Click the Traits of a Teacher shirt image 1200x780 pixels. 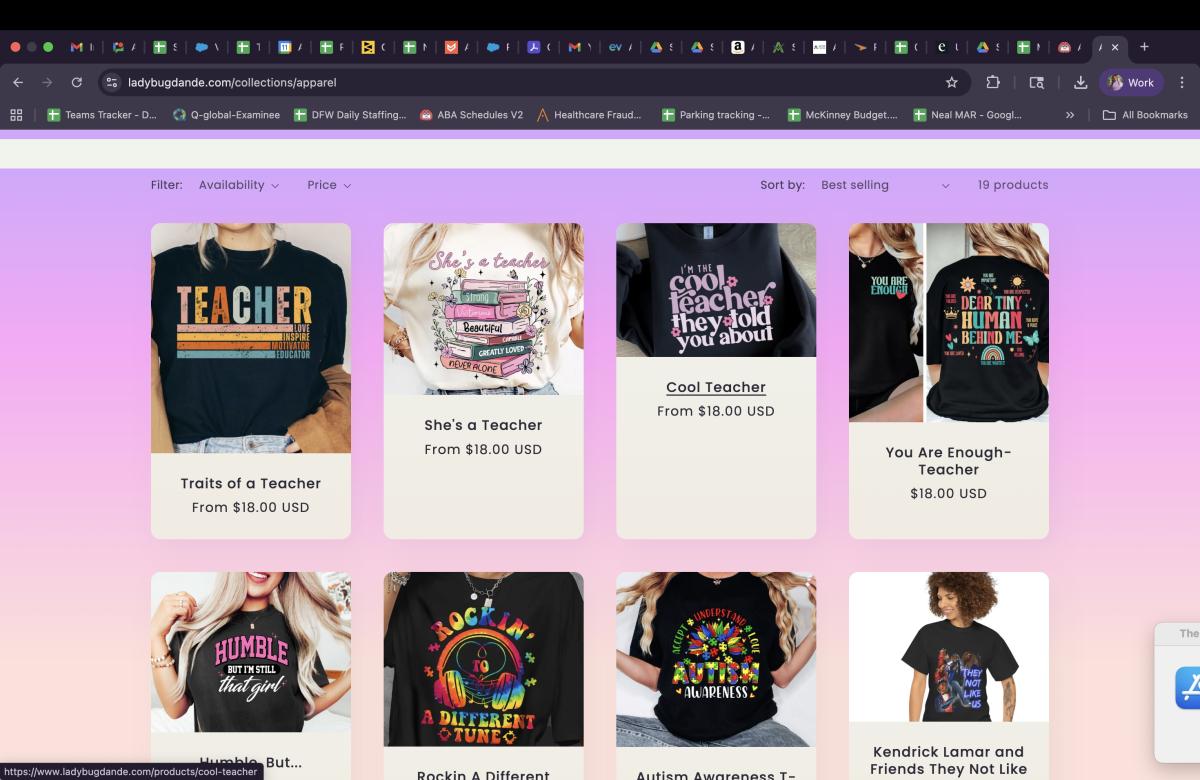pos(251,337)
